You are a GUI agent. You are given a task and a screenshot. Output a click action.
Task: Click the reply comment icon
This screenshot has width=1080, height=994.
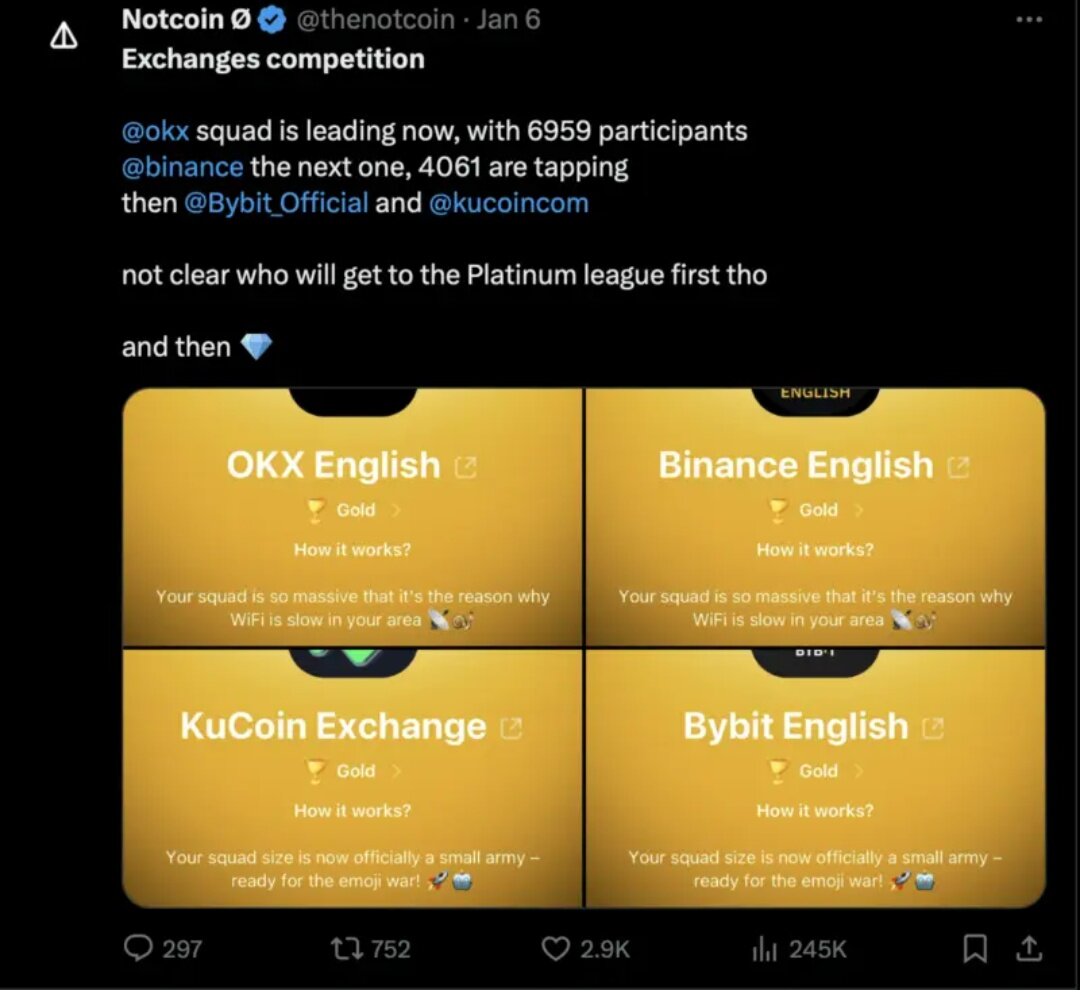tap(138, 948)
